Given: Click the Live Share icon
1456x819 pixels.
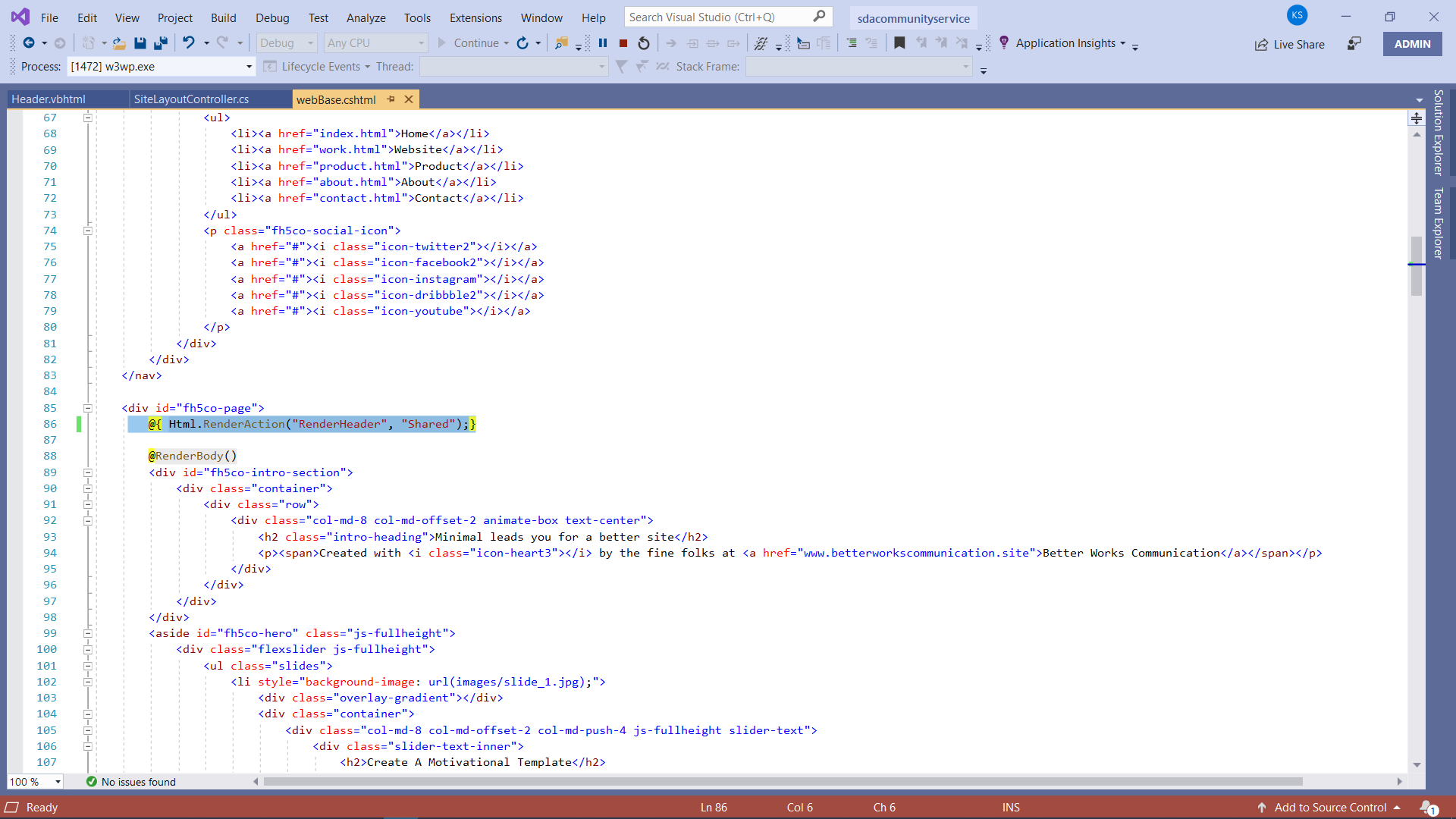Looking at the screenshot, I should (1261, 45).
